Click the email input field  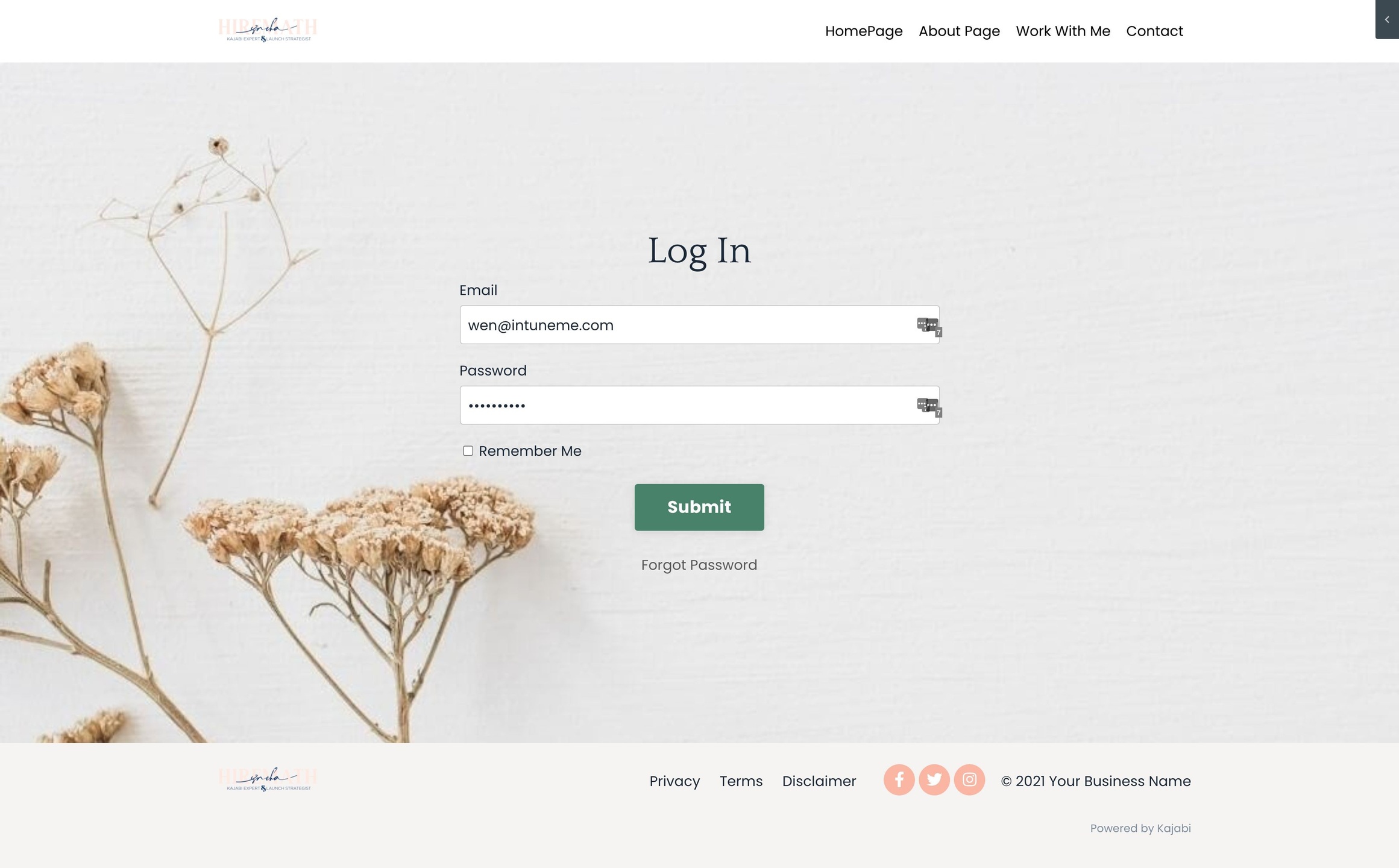tap(699, 324)
